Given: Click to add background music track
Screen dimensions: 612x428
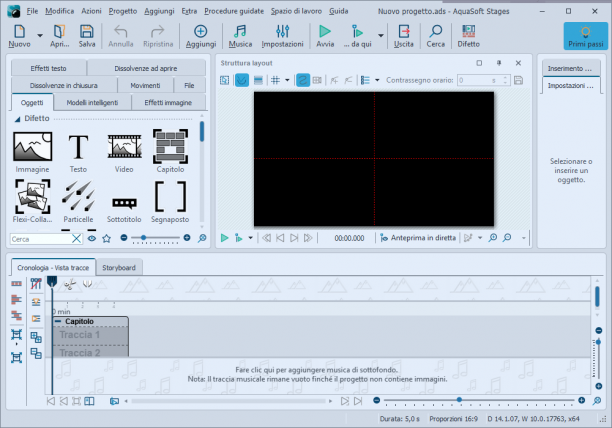Looking at the screenshot, I should (x=318, y=375).
